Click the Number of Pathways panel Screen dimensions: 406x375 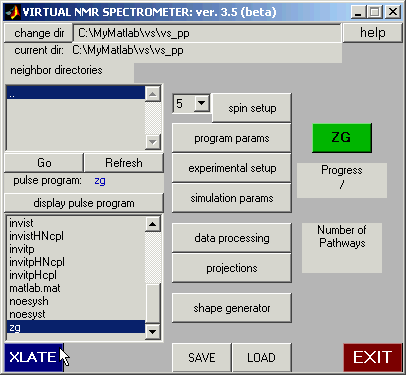click(x=342, y=248)
